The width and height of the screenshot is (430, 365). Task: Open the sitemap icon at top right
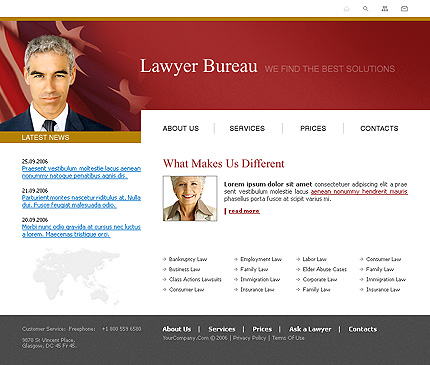[385, 9]
